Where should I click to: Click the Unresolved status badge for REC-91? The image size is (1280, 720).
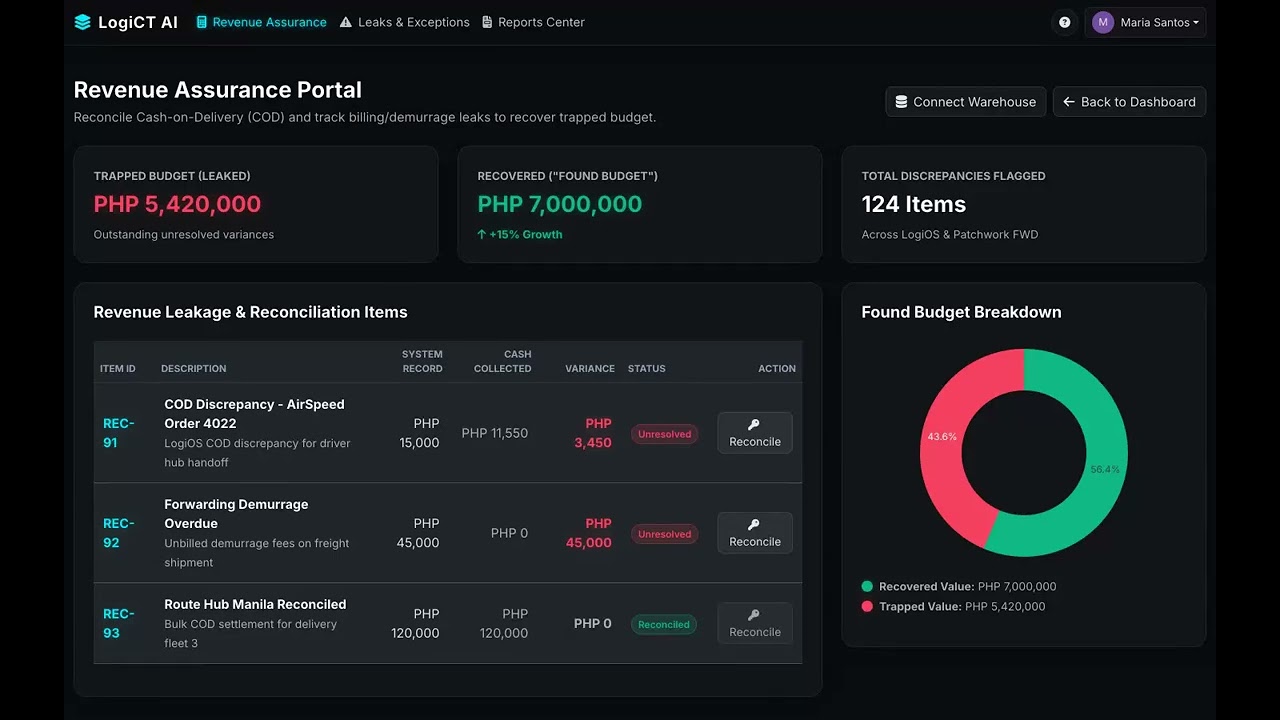click(665, 434)
